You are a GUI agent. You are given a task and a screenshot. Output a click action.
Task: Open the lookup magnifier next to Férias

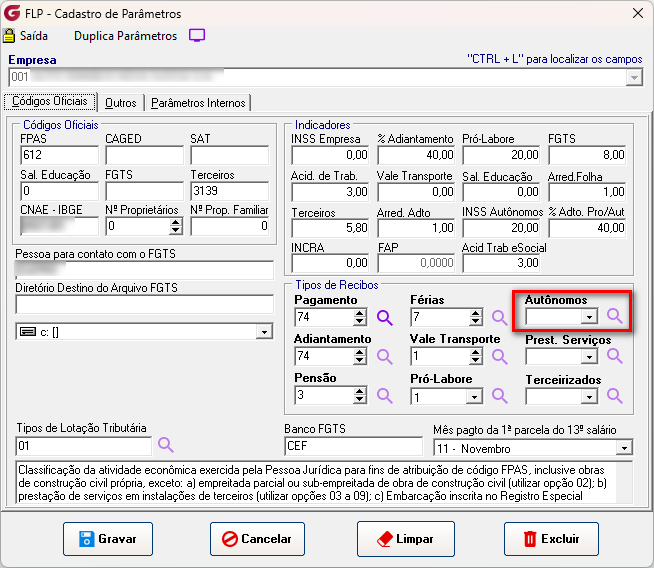(499, 318)
